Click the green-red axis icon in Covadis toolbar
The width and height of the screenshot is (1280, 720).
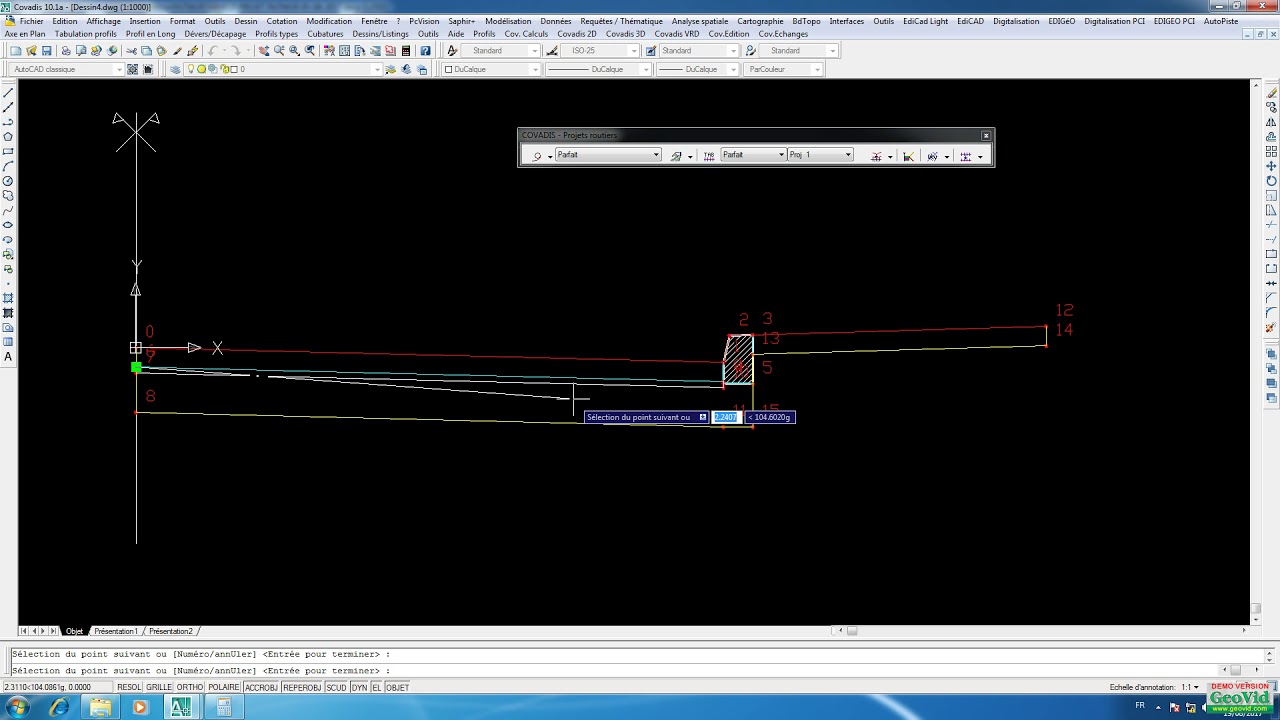click(908, 156)
